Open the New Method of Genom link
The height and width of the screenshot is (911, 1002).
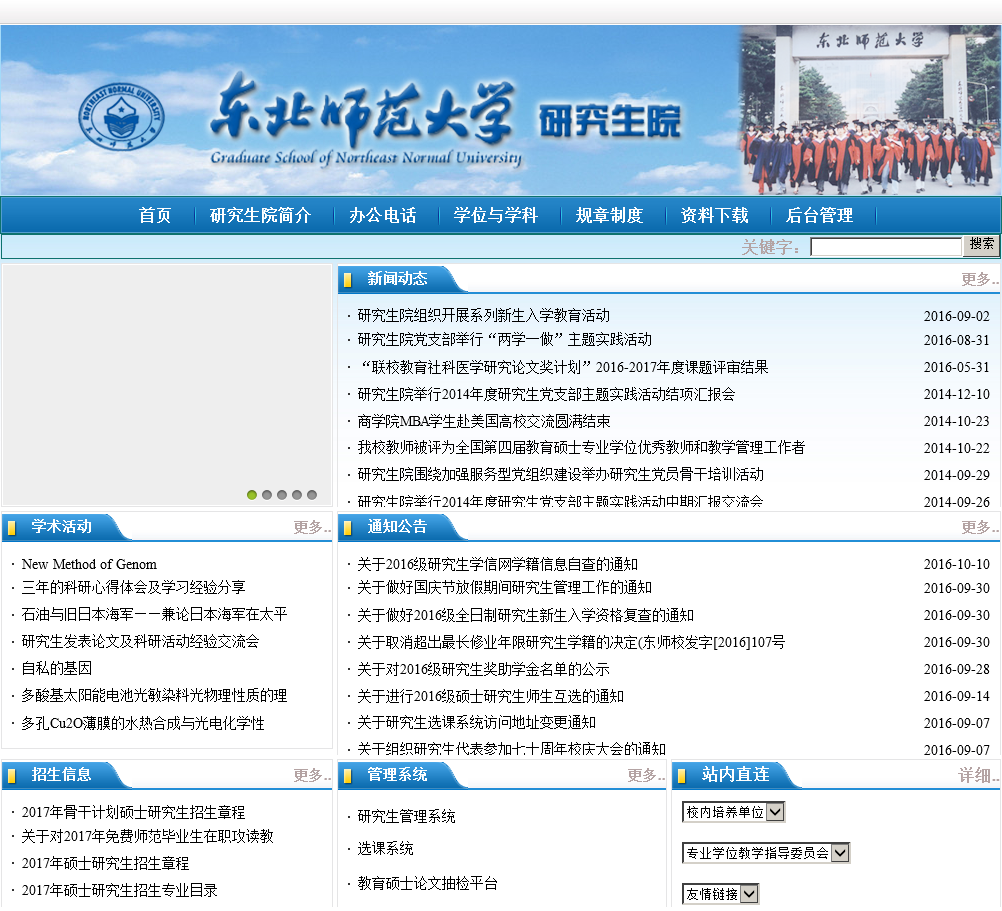(89, 564)
